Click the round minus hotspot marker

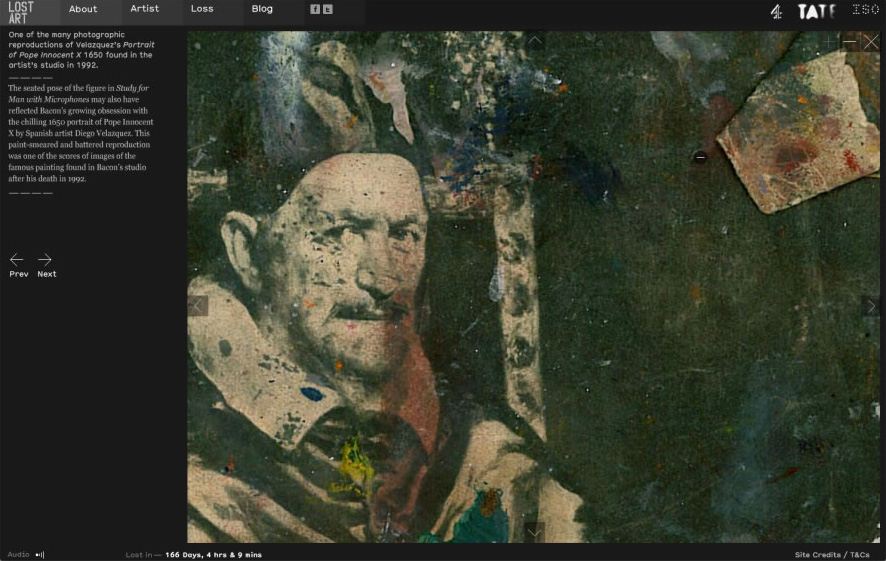pyautogui.click(x=700, y=157)
